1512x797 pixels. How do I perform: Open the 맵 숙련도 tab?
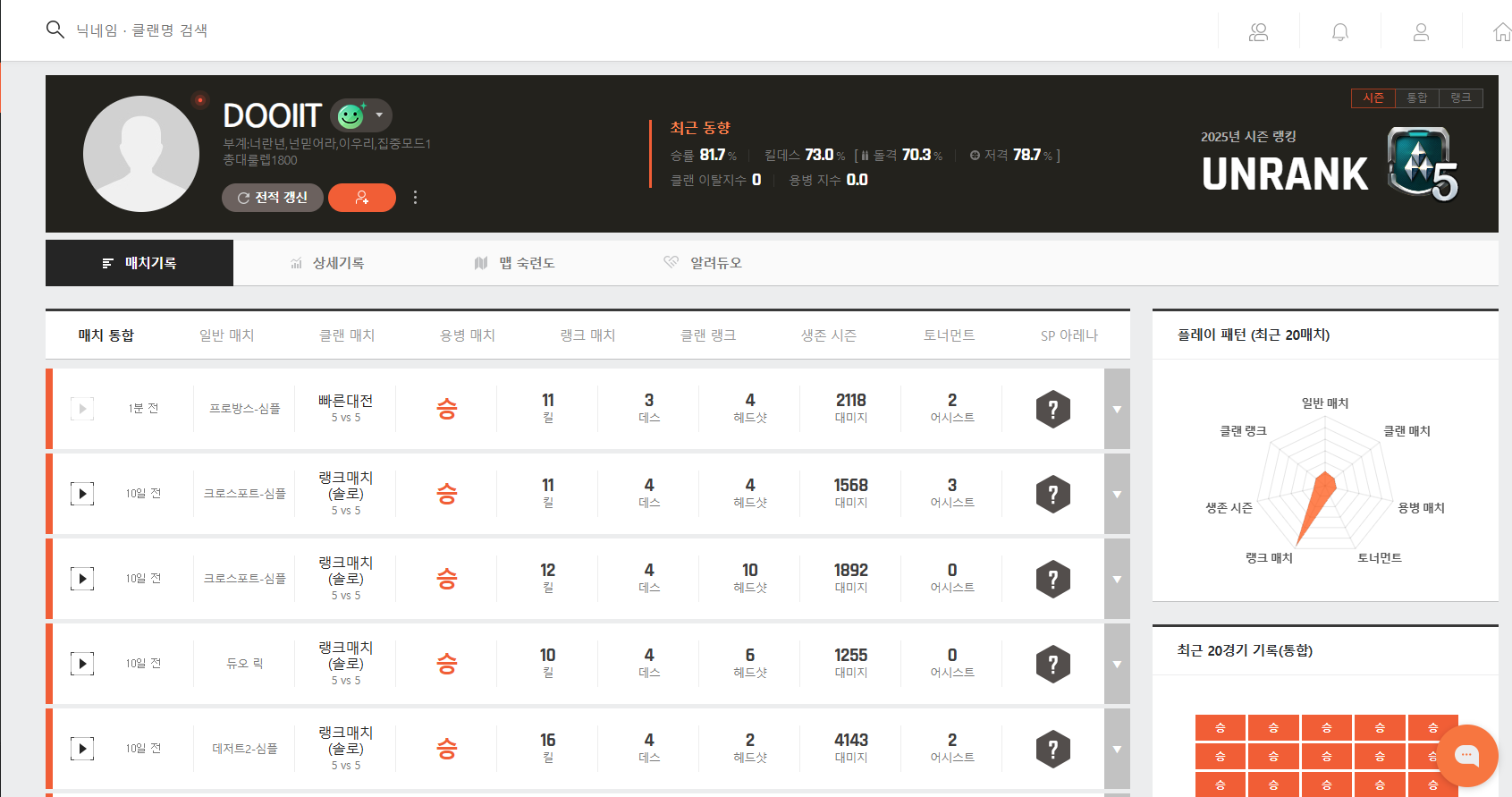pos(515,263)
